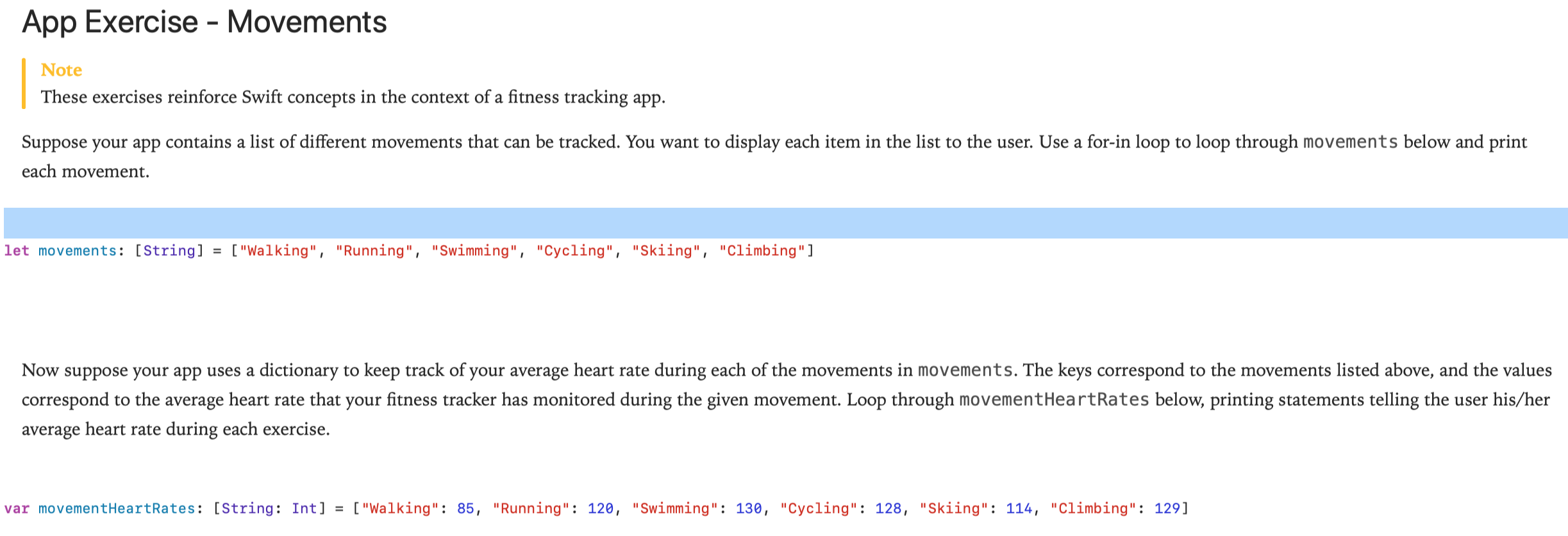Click the heart rate value 129

pos(1167,508)
